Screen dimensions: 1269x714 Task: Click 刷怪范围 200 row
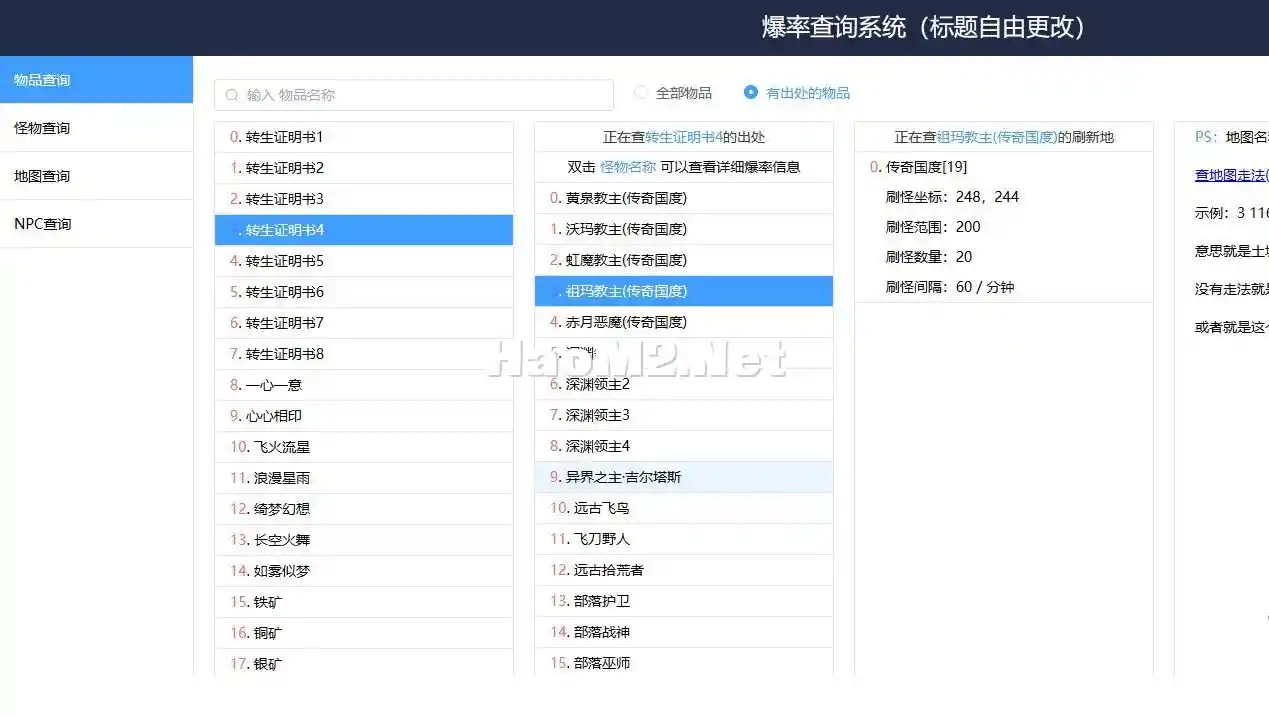coord(1004,227)
